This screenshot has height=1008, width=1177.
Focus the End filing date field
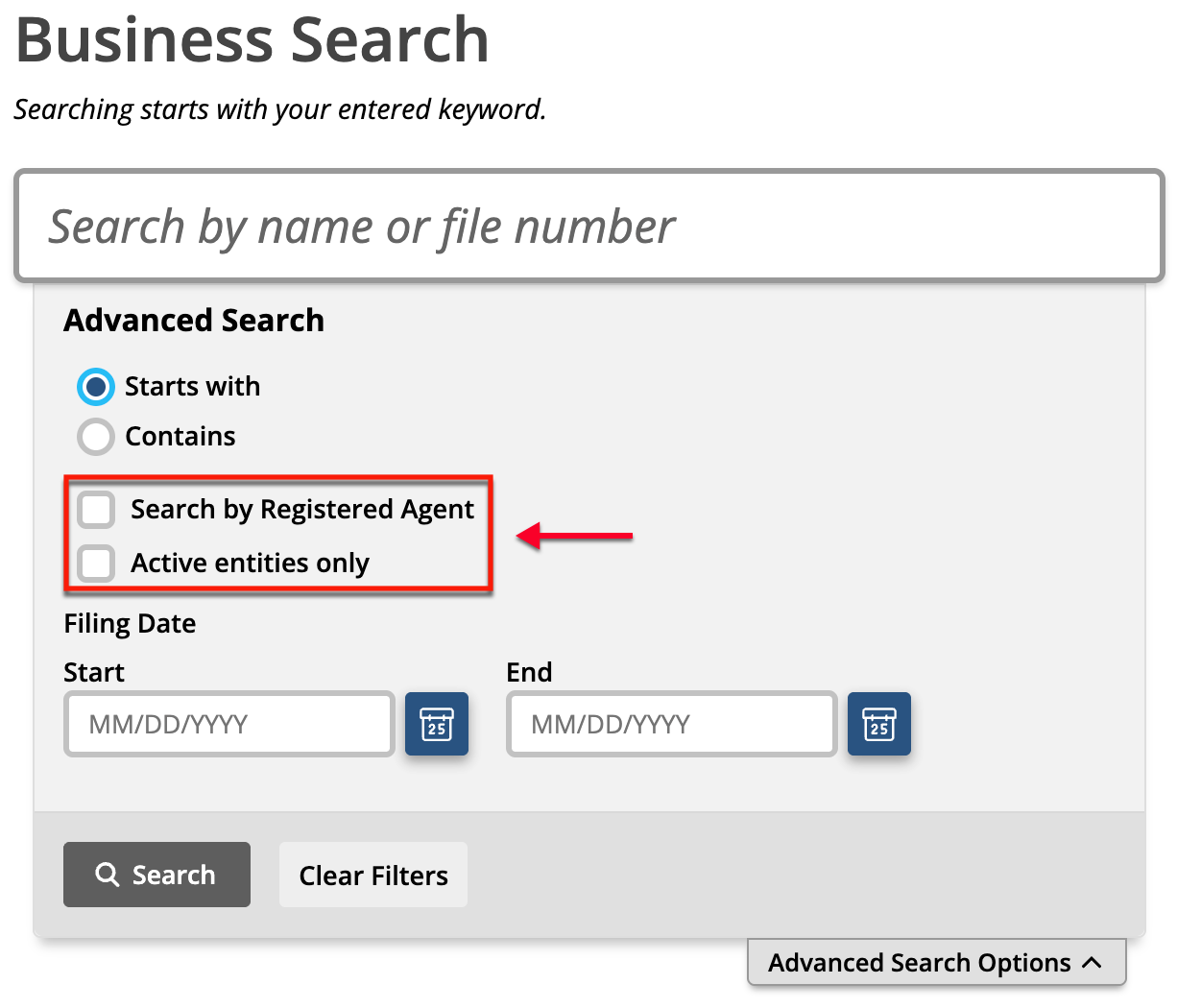[x=672, y=724]
